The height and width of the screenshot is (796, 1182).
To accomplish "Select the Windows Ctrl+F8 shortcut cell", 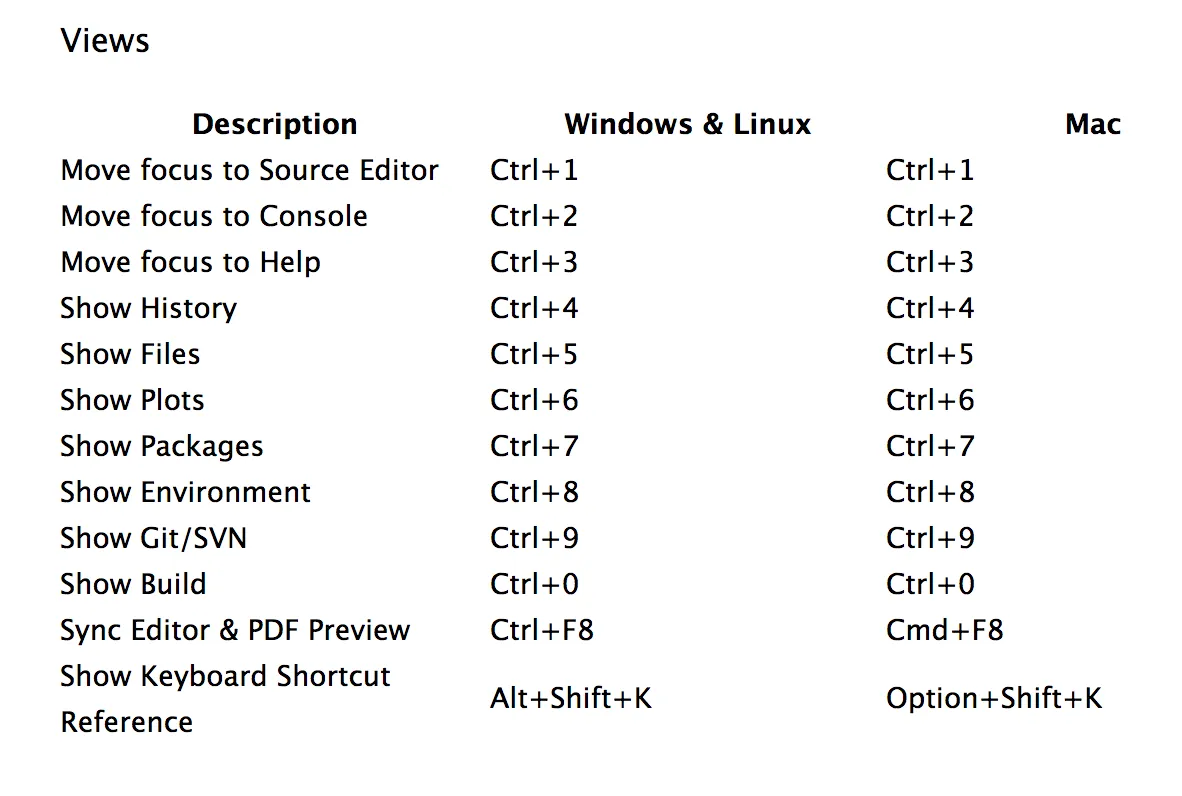I will (542, 630).
